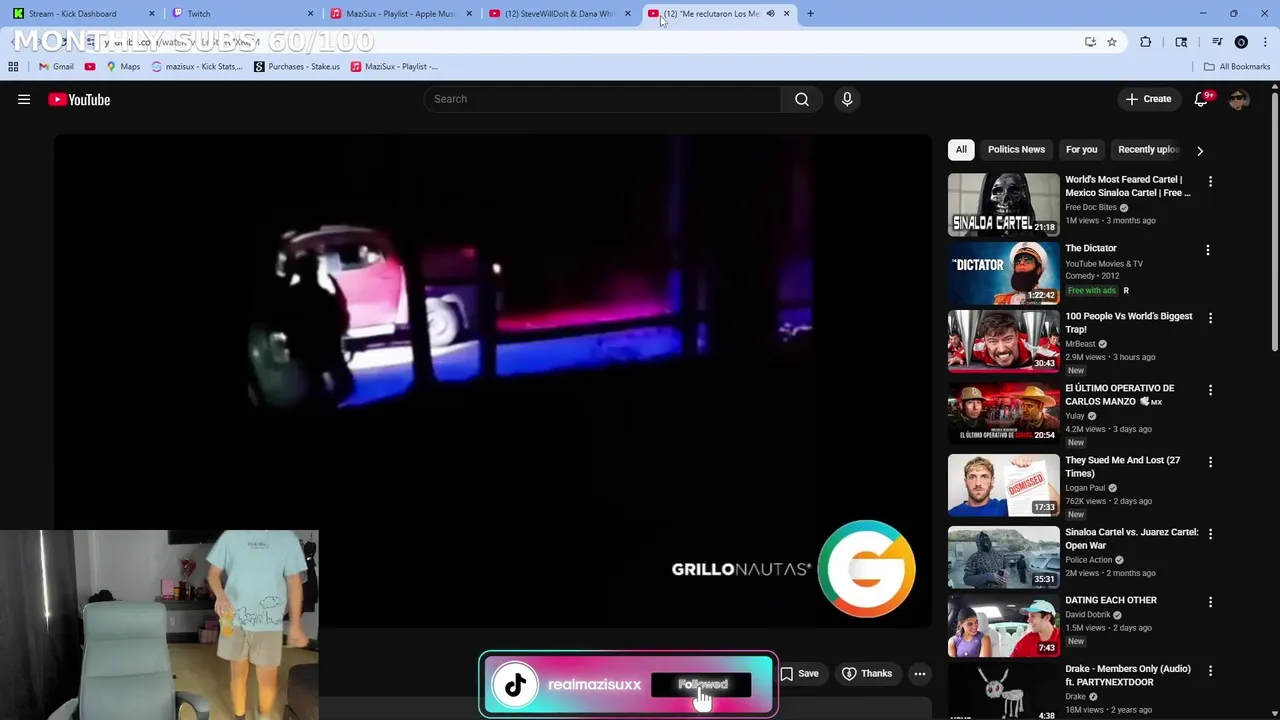Open media controls music note icon
This screenshot has width=1280, height=720.
pyautogui.click(x=1217, y=42)
